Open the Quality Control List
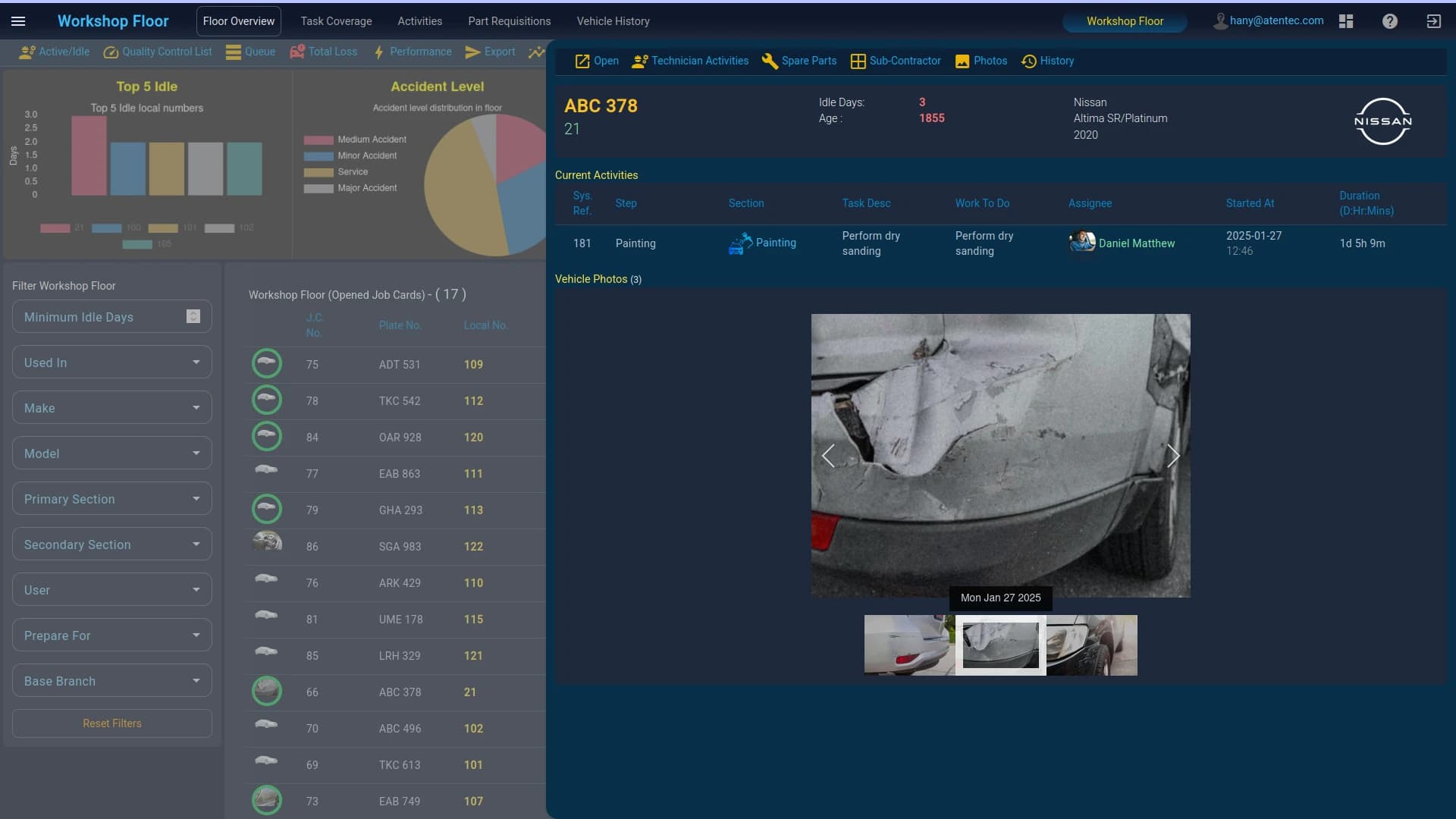Viewport: 1456px width, 819px height. [x=158, y=52]
